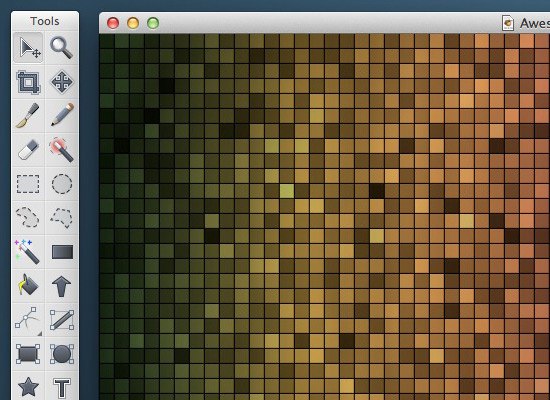Click the green zoom window button
This screenshot has height=400, width=550.
point(153,23)
